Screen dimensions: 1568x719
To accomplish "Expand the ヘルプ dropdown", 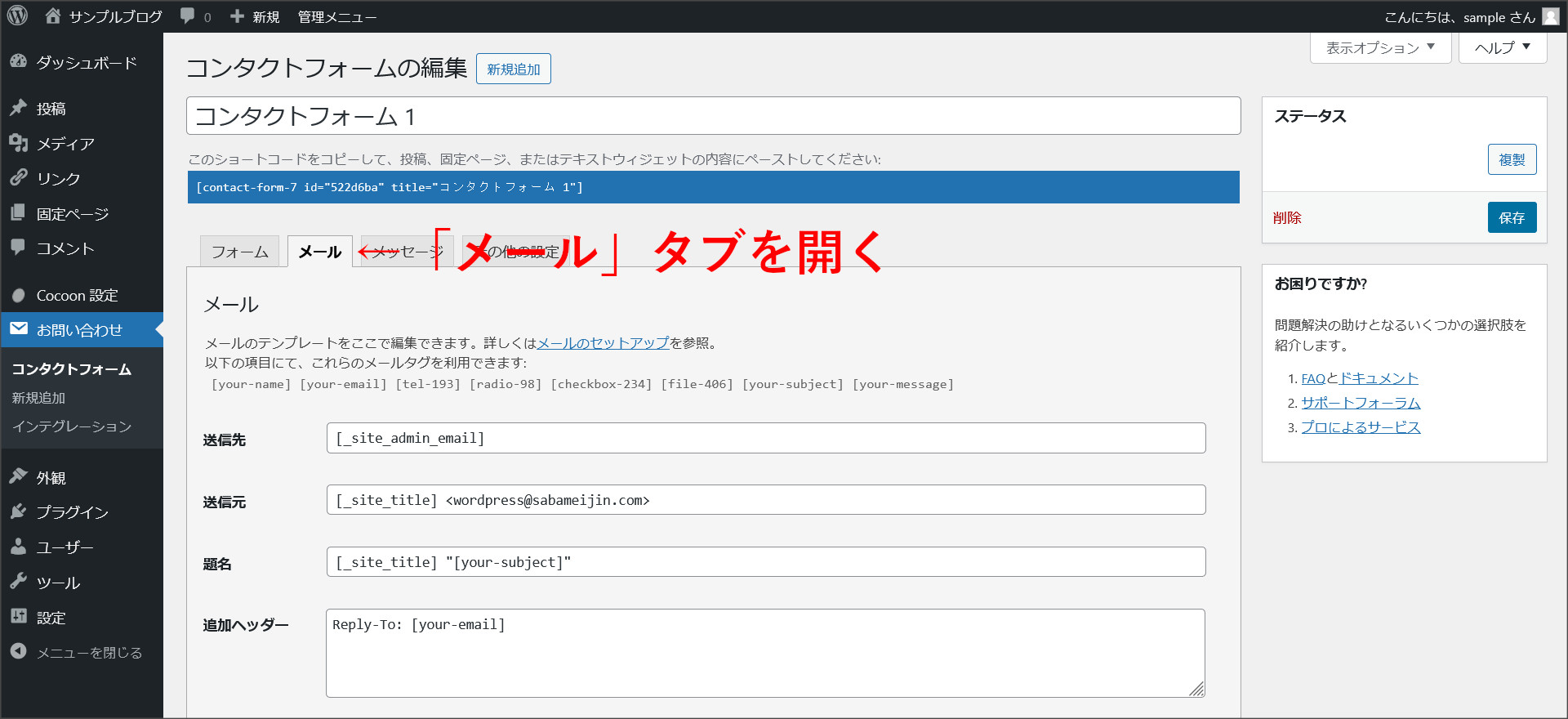I will click(1502, 48).
